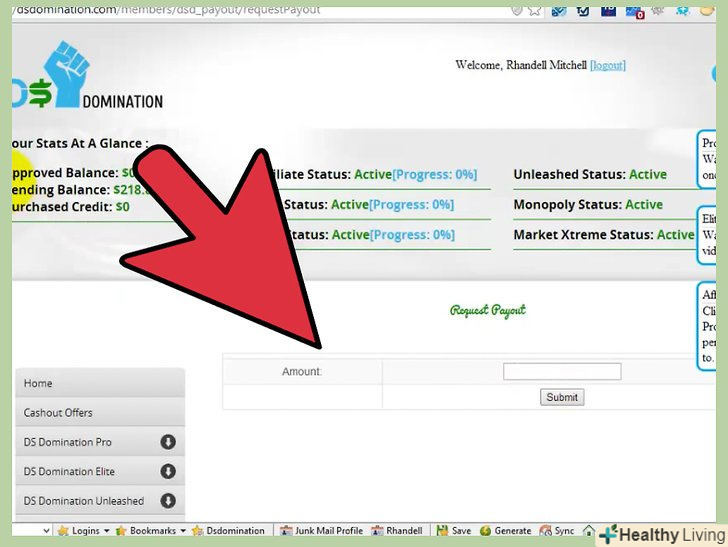This screenshot has width=728, height=547.
Task: Select the Junk Mail Profile identity
Action: pos(321,530)
